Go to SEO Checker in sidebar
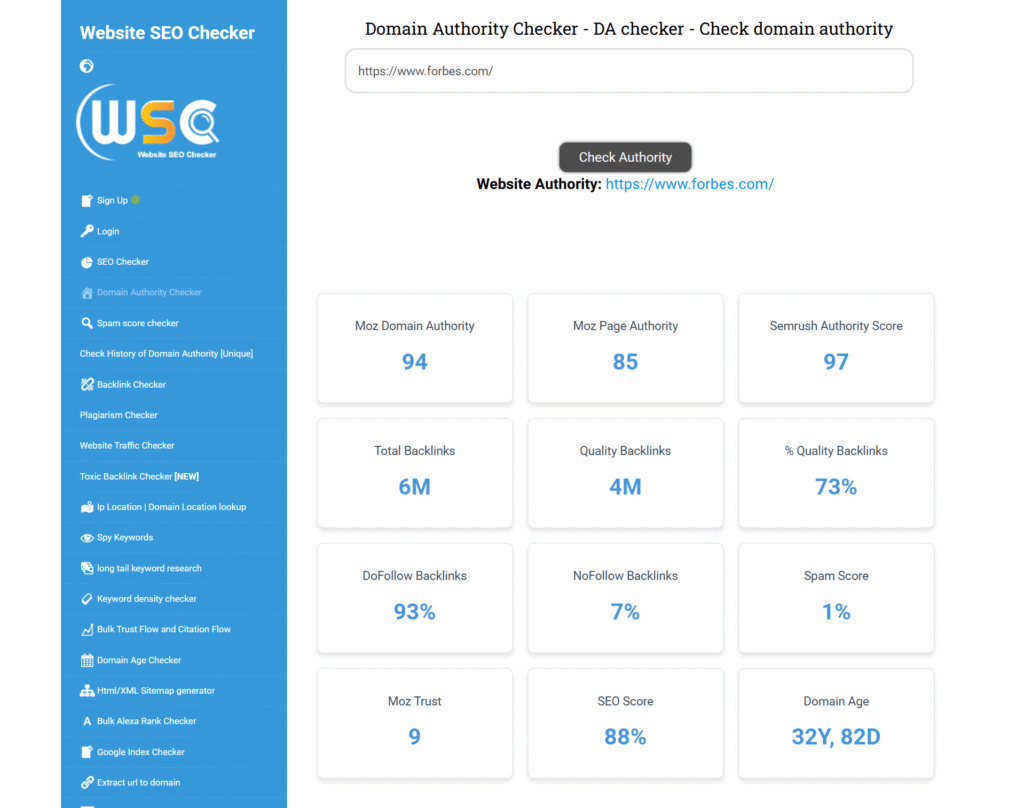This screenshot has height=808, width=1024. (x=174, y=262)
